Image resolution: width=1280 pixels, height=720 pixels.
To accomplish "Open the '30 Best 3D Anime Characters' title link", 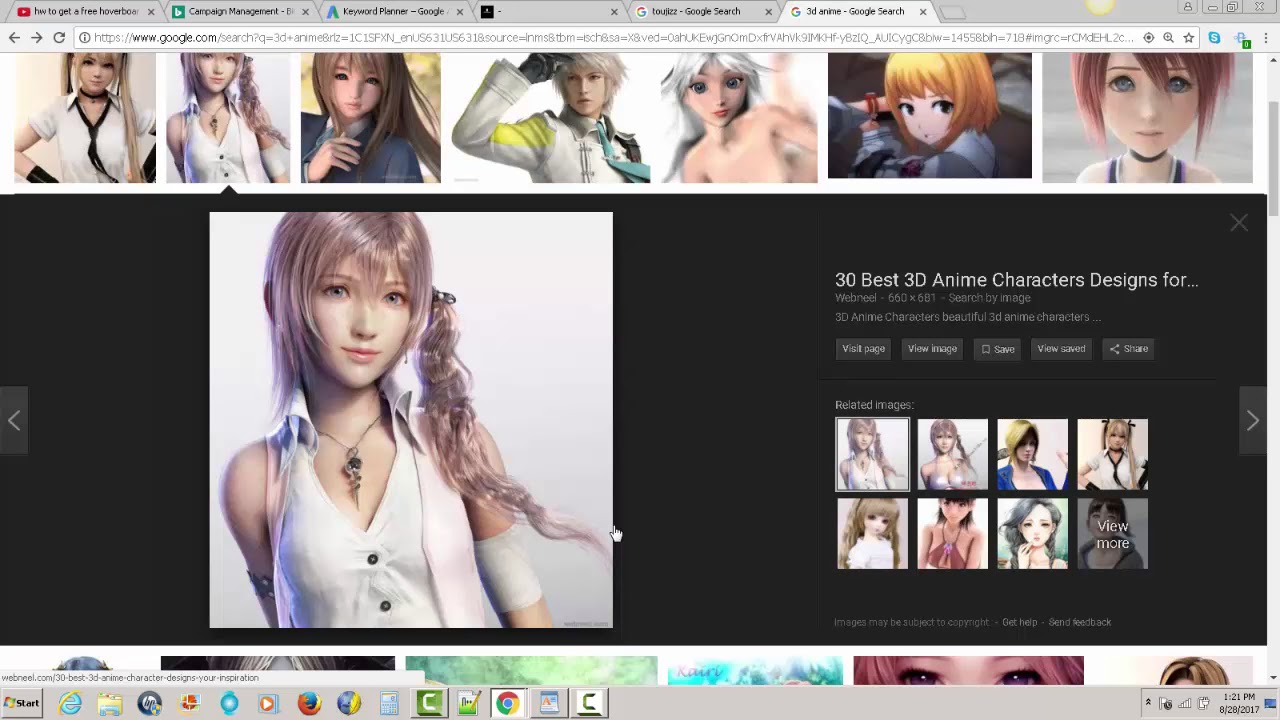I will (x=1016, y=280).
